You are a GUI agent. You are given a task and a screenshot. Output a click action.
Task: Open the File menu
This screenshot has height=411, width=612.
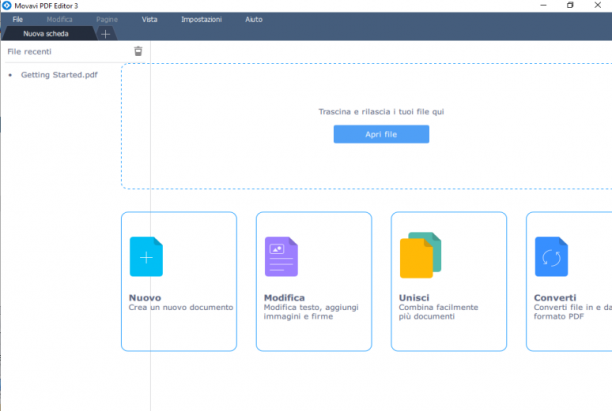(x=18, y=20)
